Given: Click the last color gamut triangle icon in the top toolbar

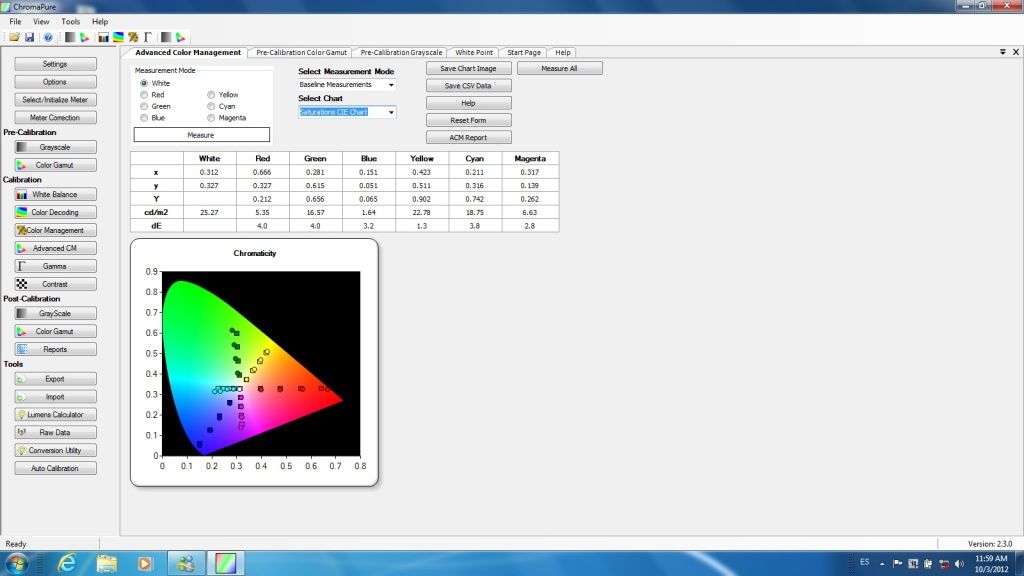Looking at the screenshot, I should [x=181, y=37].
